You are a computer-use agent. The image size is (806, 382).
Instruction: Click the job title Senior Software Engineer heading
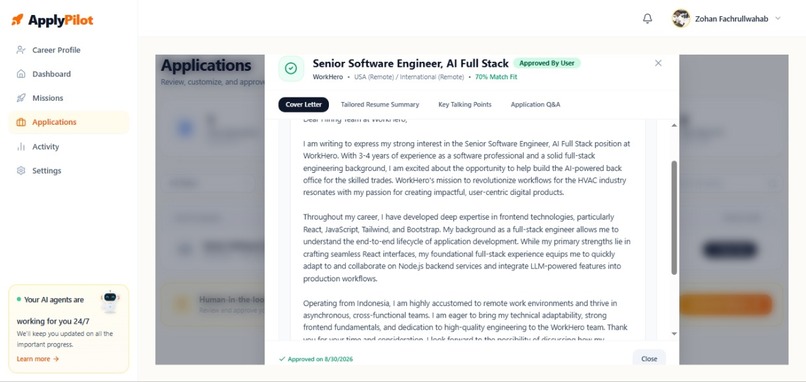(x=410, y=63)
